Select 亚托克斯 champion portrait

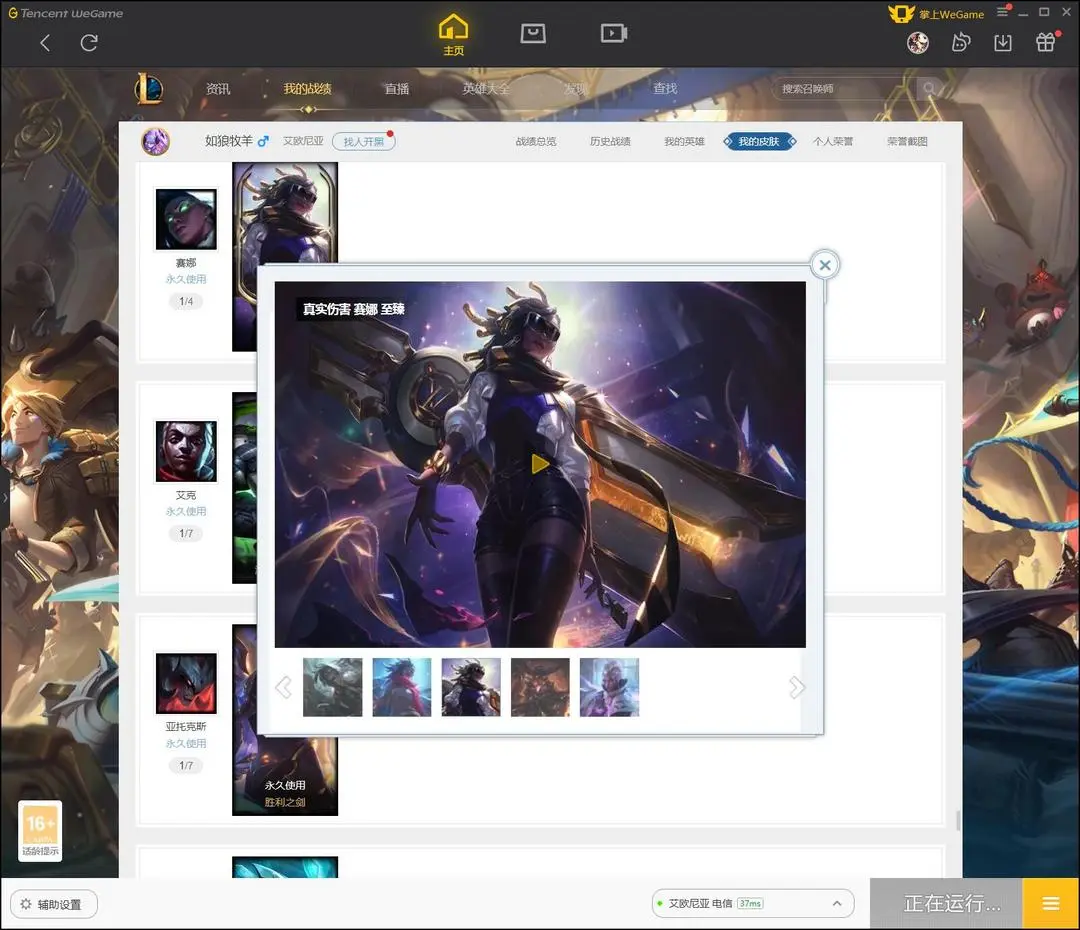[x=186, y=683]
